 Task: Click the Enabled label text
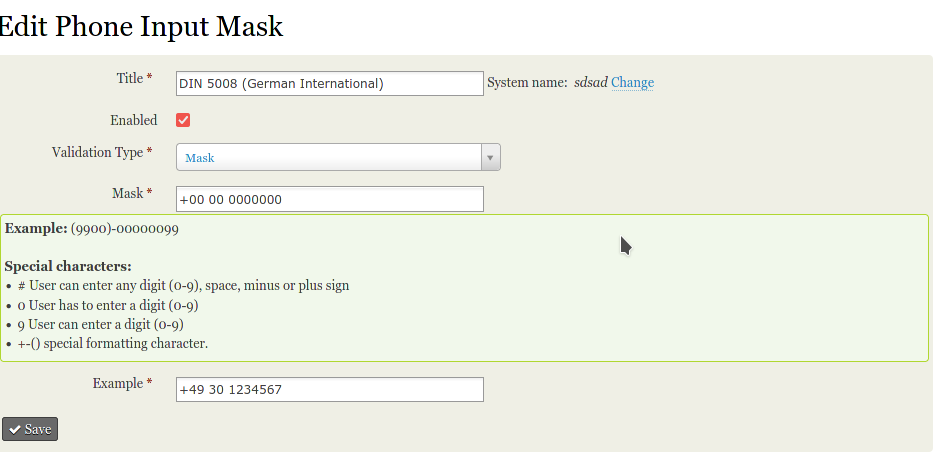pos(133,120)
